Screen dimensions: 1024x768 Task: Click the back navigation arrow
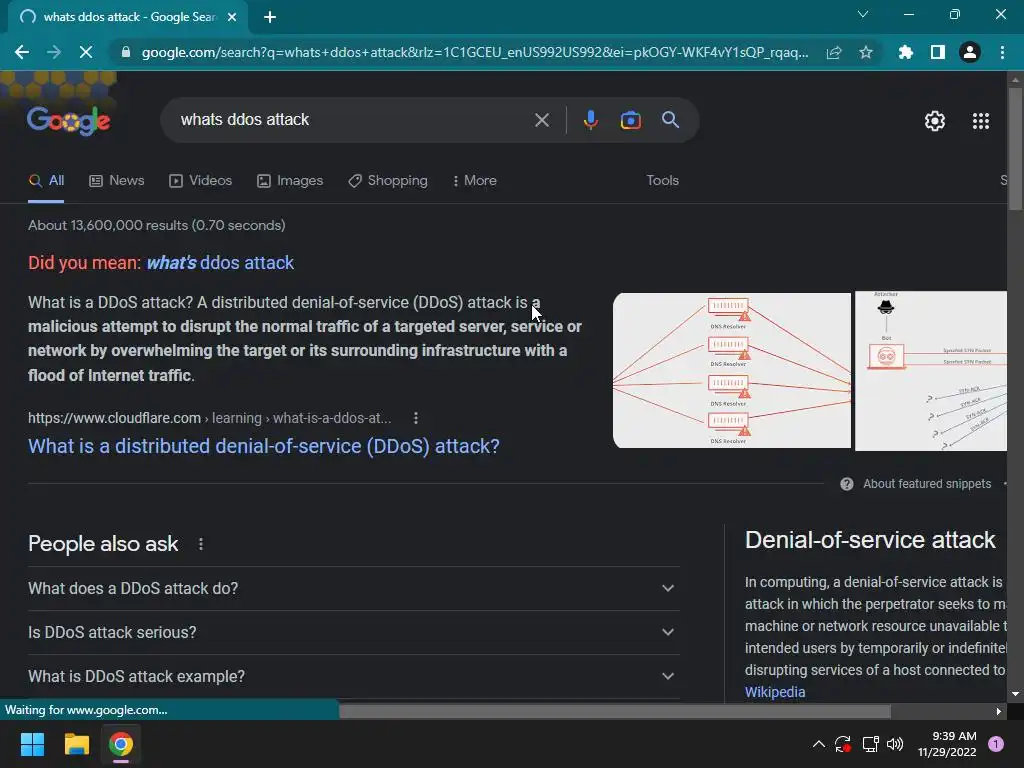[x=22, y=52]
